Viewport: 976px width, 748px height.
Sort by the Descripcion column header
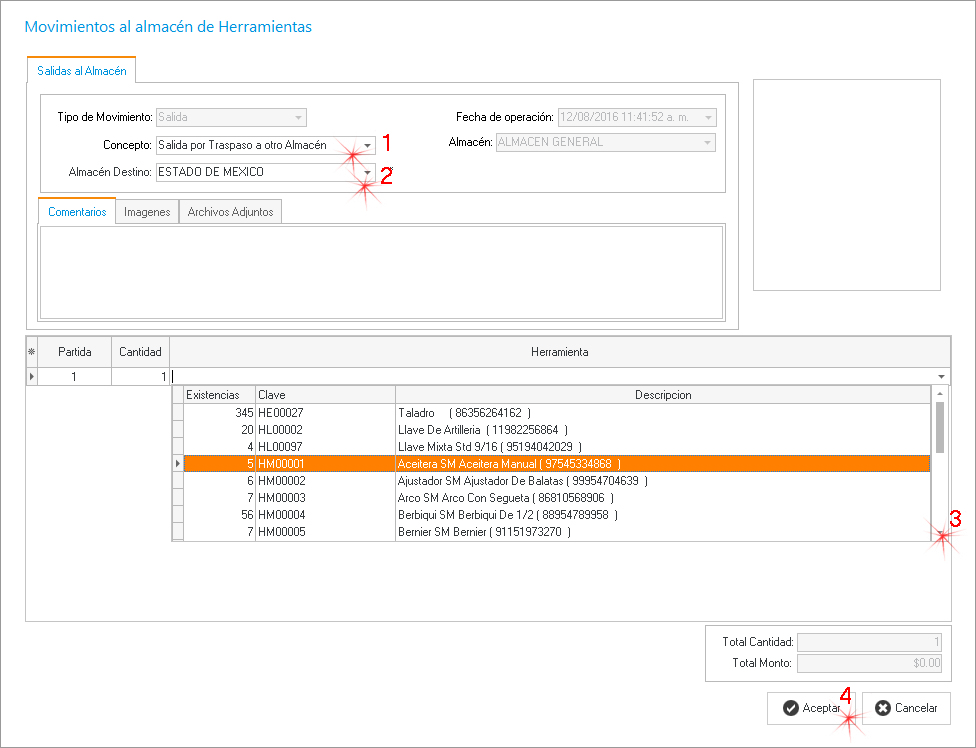click(x=662, y=395)
